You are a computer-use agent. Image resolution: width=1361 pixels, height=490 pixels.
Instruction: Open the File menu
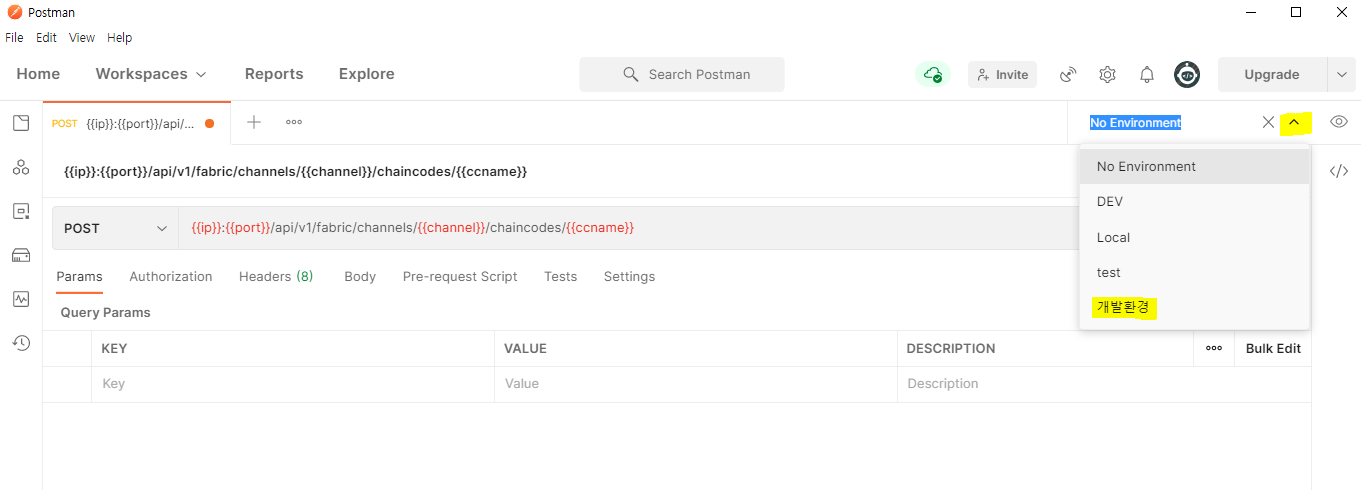(14, 37)
